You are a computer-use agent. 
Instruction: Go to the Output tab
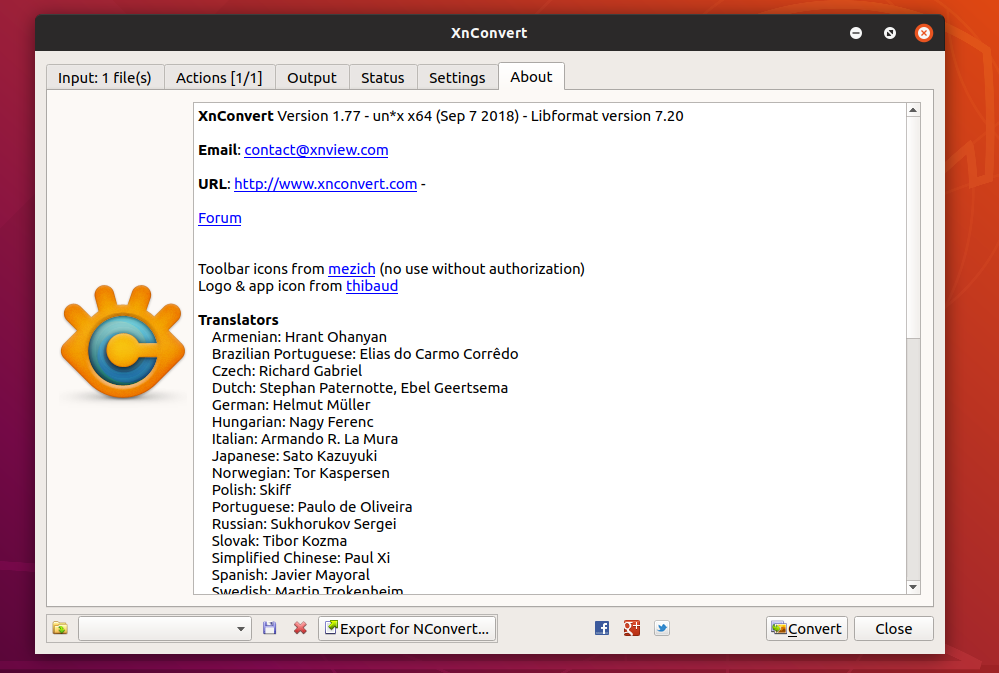coord(312,78)
